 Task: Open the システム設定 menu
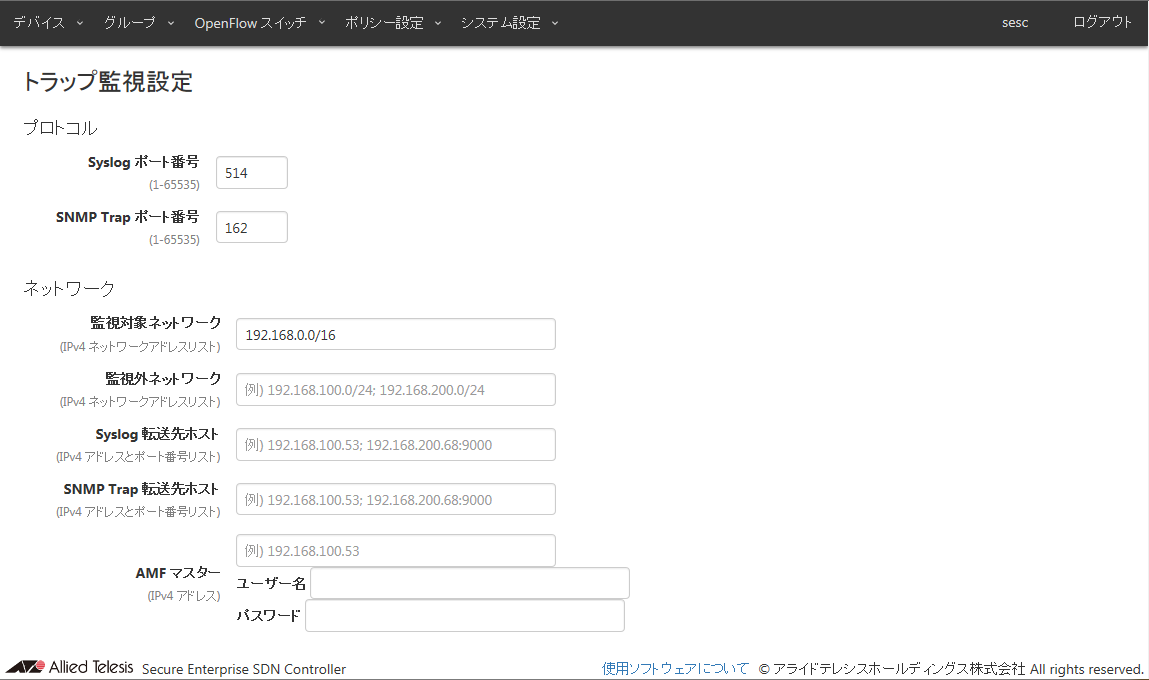[x=509, y=23]
